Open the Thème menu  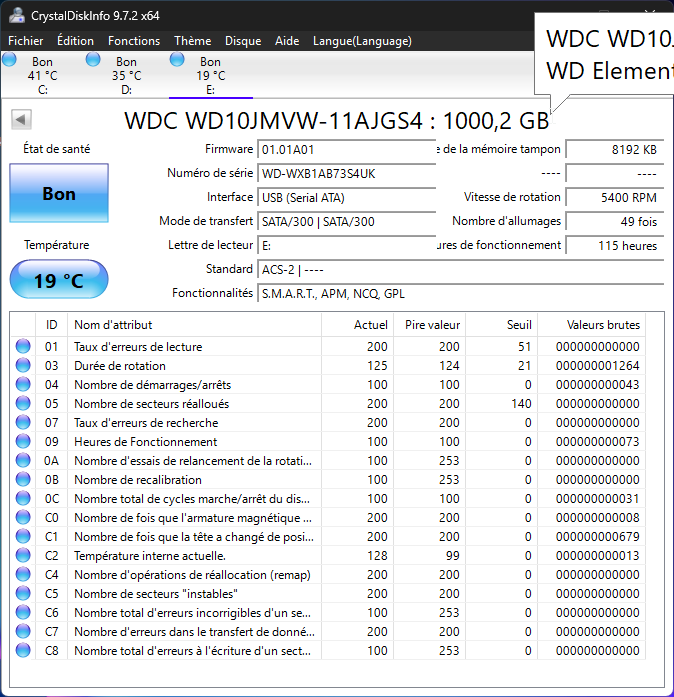point(193,41)
